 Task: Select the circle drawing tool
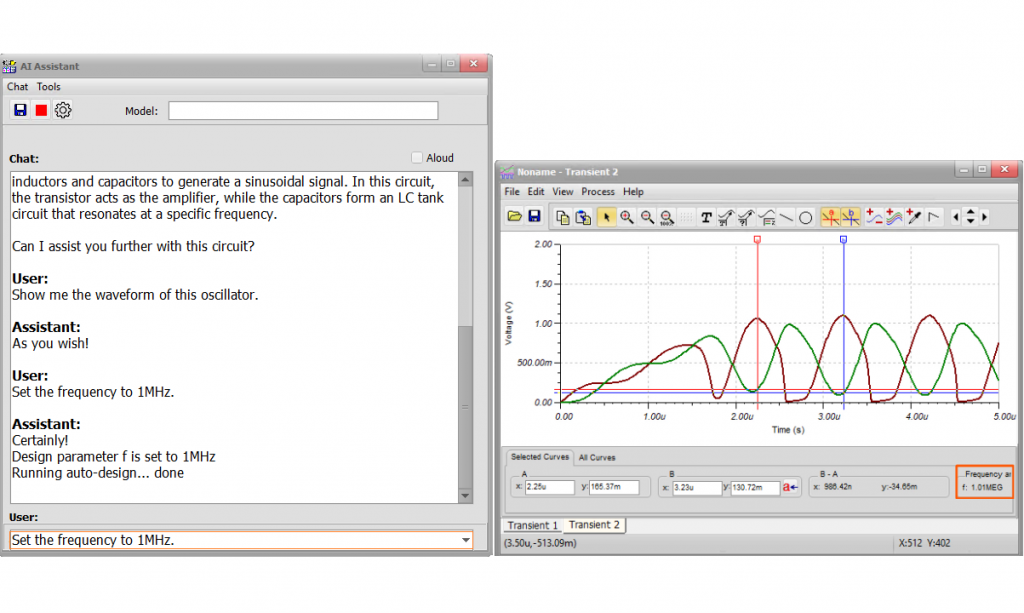click(x=806, y=217)
